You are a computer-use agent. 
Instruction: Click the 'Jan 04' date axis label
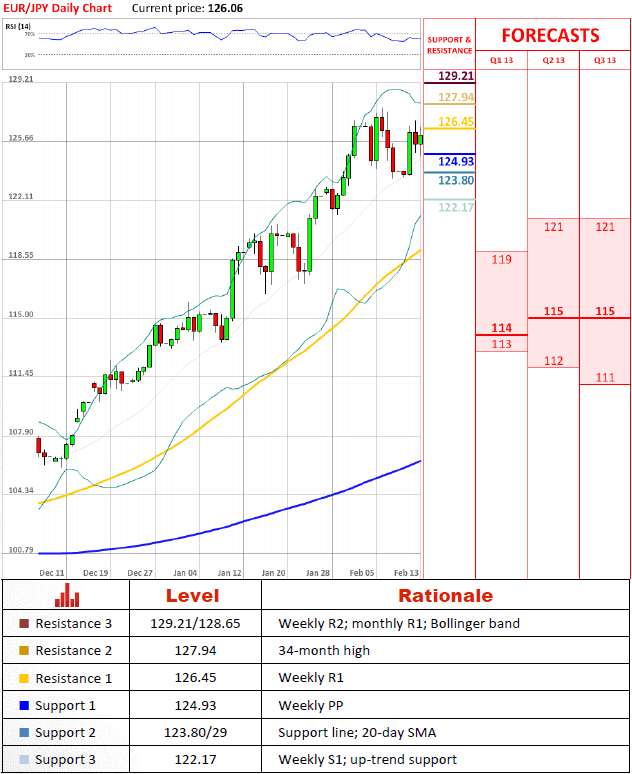(x=185, y=573)
